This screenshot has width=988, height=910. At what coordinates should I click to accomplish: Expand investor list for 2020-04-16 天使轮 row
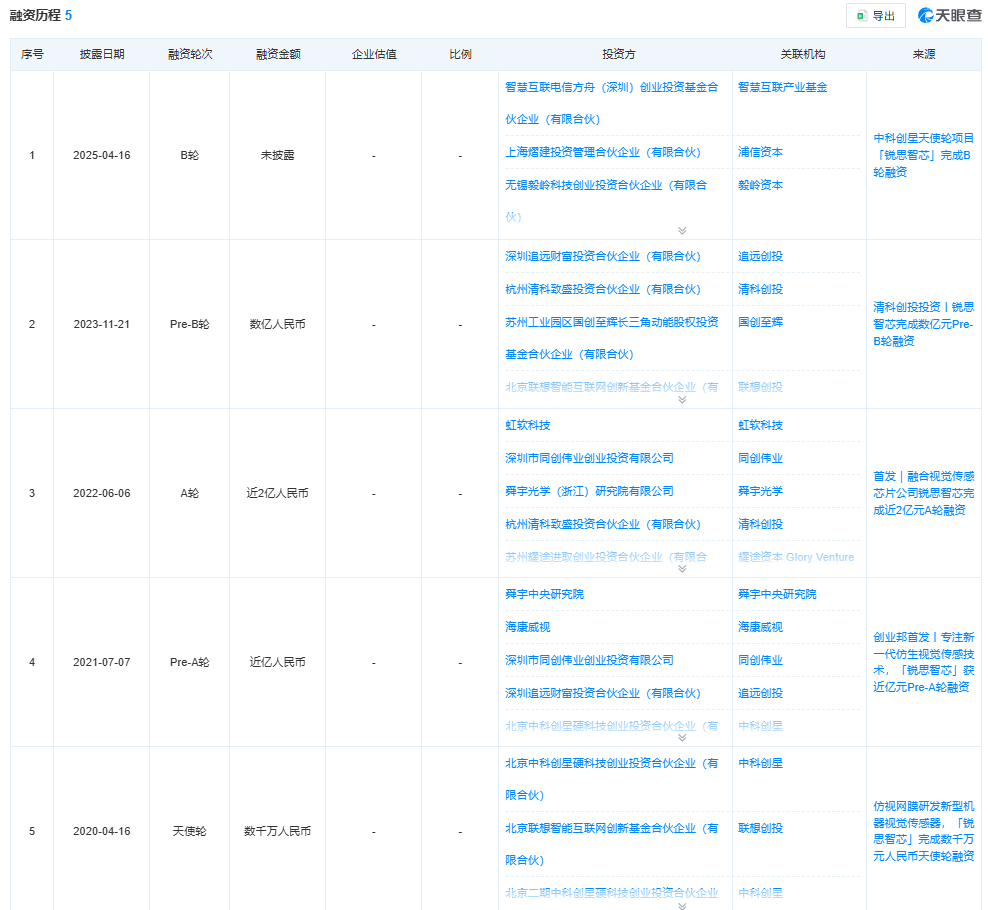pyautogui.click(x=682, y=906)
